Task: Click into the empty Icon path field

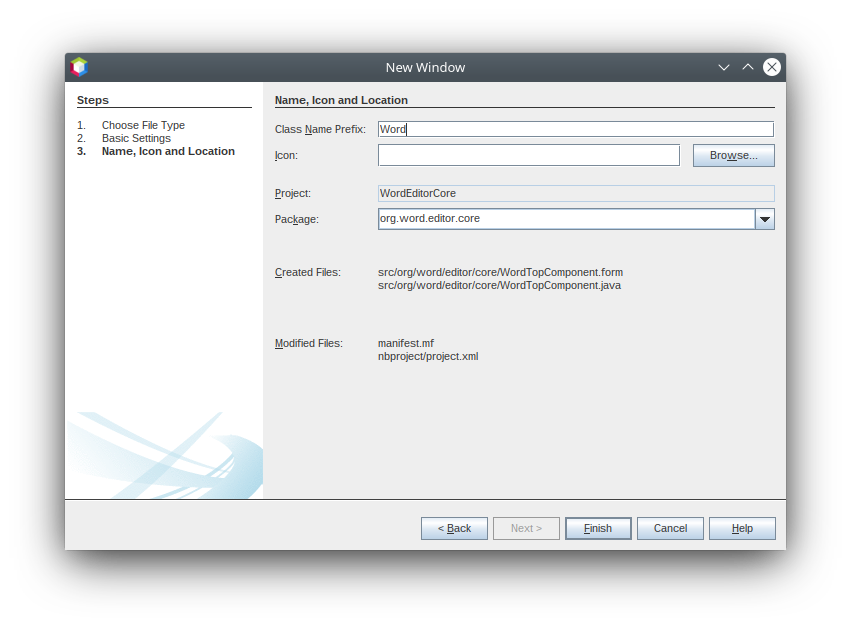Action: (x=528, y=155)
